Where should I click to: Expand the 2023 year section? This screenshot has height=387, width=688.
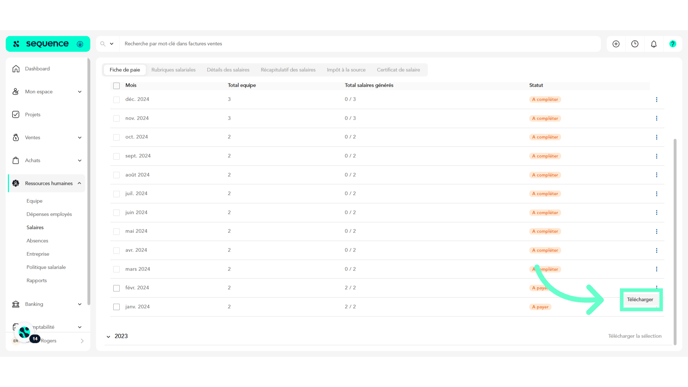click(108, 337)
